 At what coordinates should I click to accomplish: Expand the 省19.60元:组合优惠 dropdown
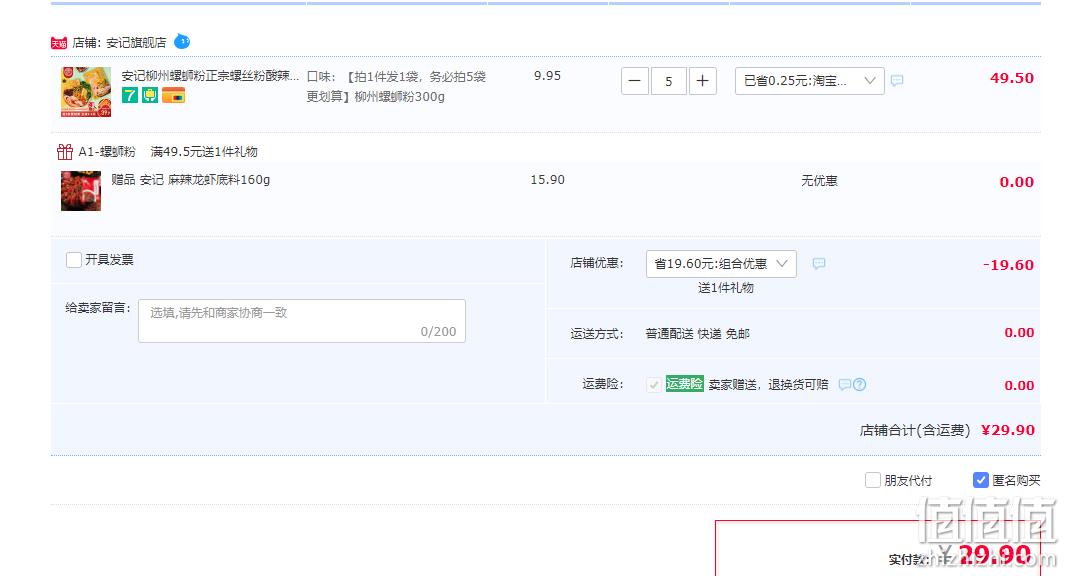tap(721, 263)
